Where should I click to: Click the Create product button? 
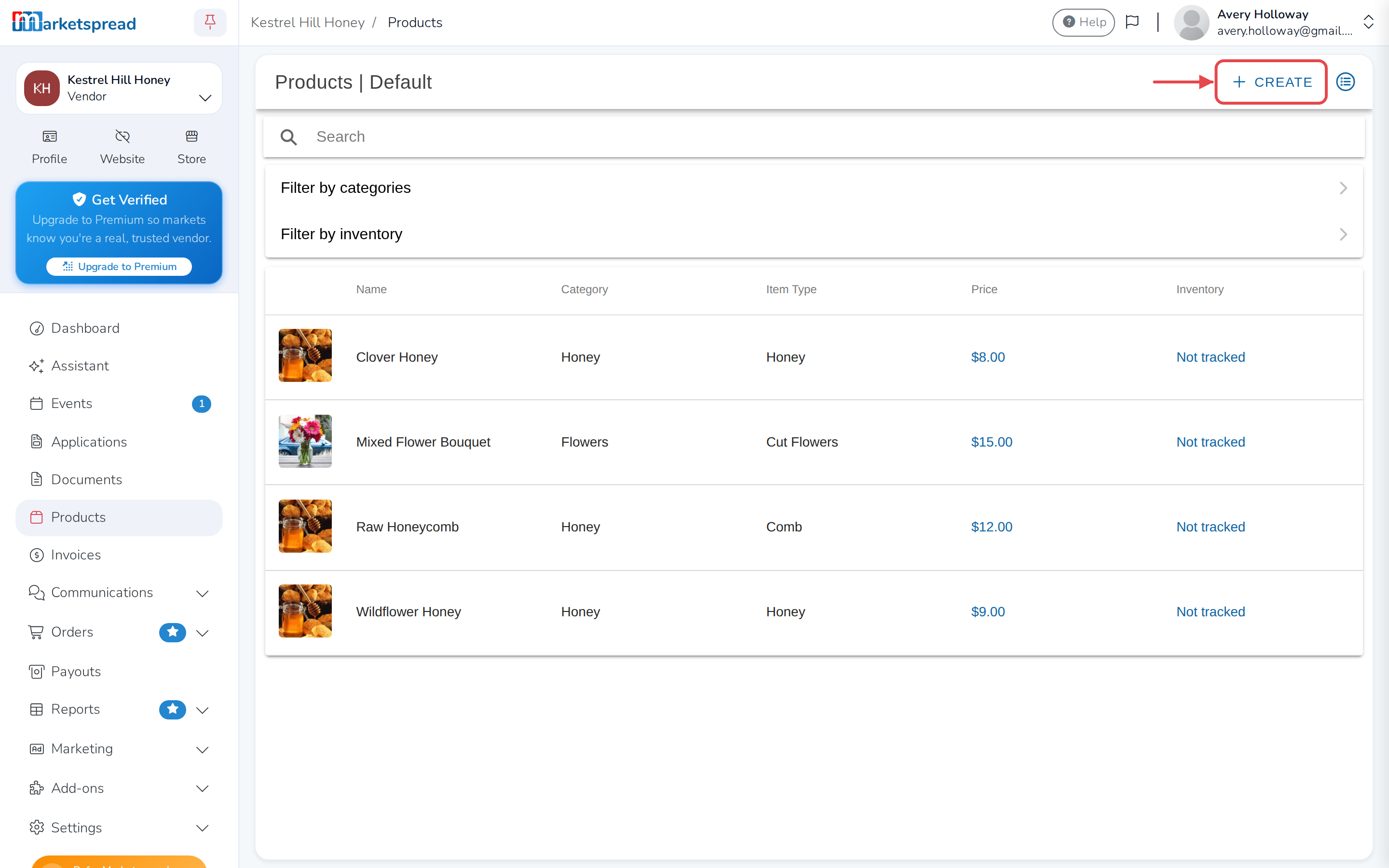(x=1271, y=82)
